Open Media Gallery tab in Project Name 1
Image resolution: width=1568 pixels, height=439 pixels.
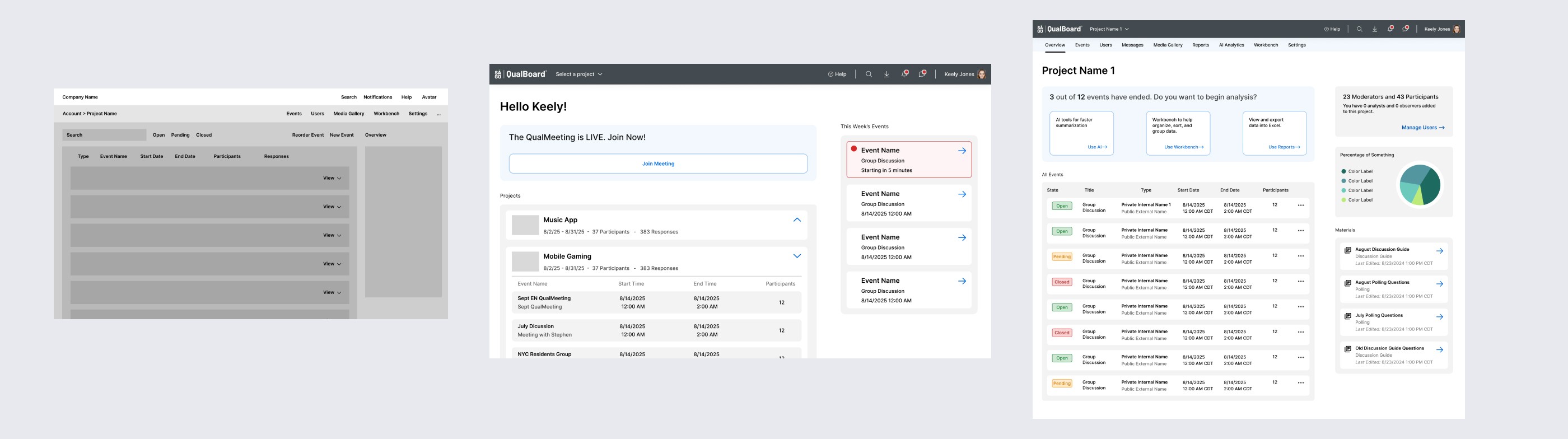pos(1168,45)
